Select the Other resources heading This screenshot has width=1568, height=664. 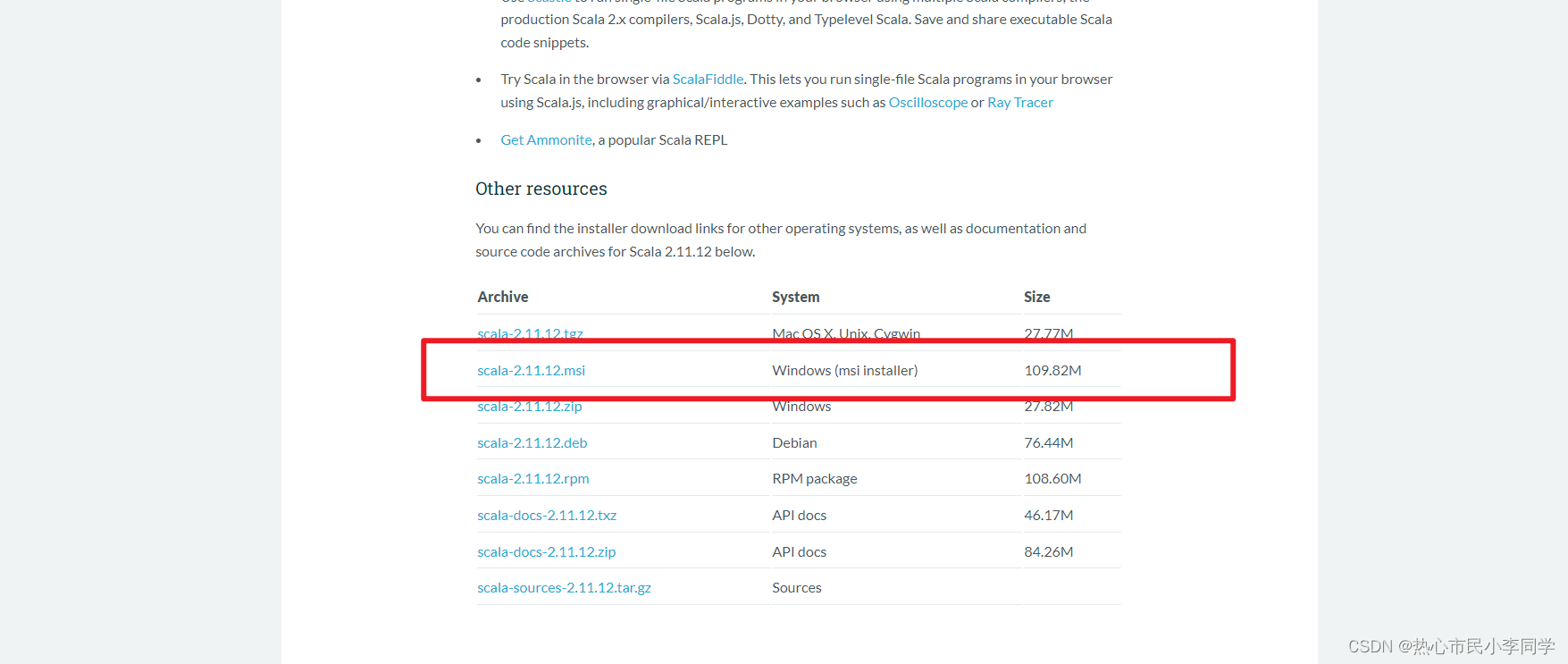(x=541, y=189)
